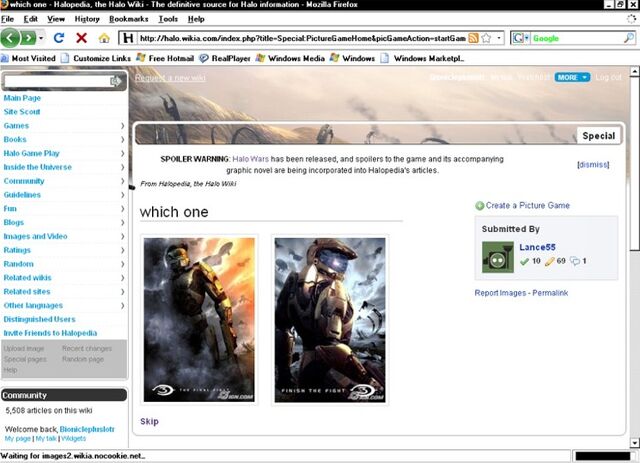Viewport: 640px width, 463px height.
Task: Open the Main Page sidebar link
Action: click(x=22, y=98)
